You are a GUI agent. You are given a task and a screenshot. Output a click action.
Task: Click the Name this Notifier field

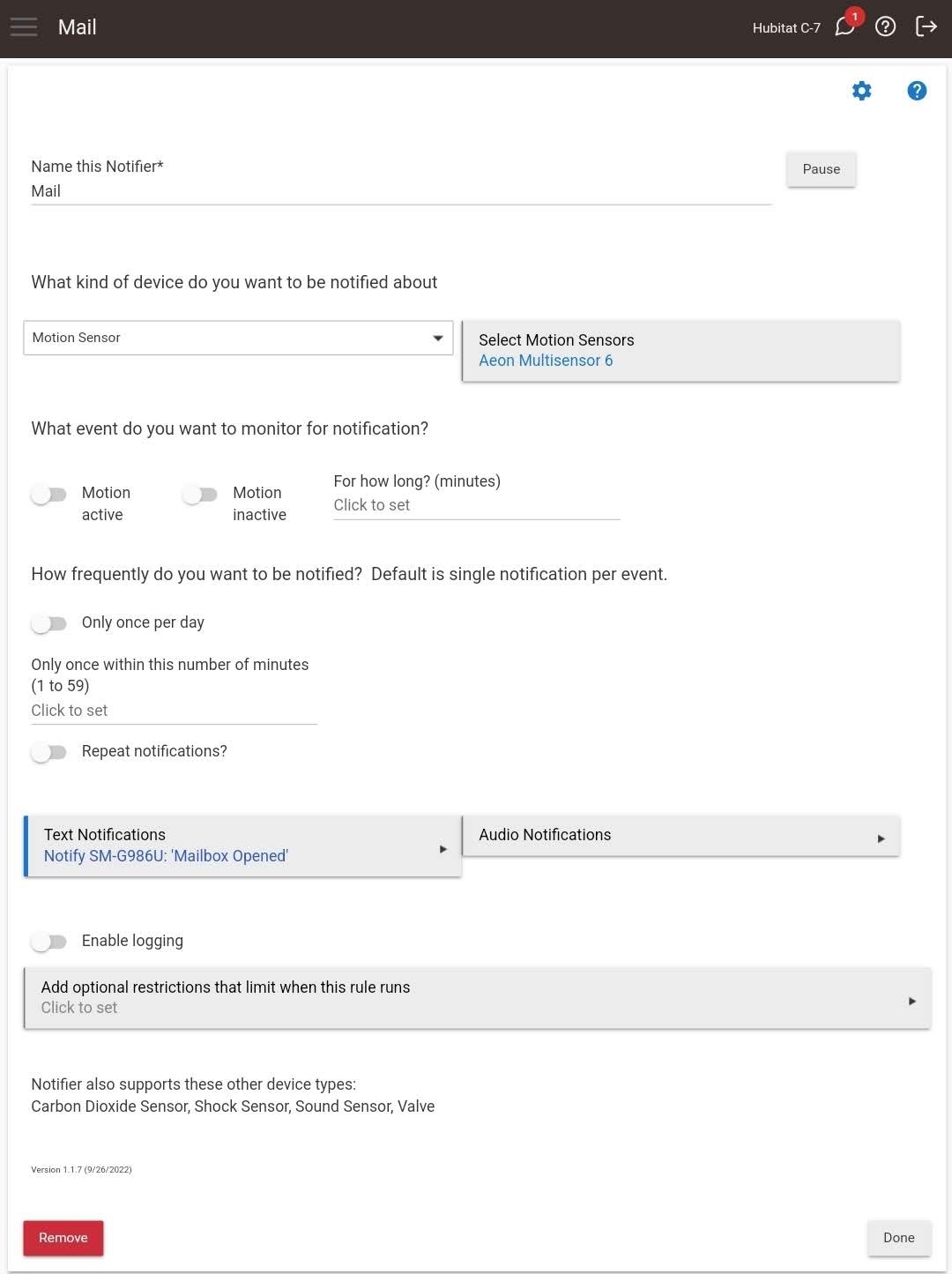401,191
